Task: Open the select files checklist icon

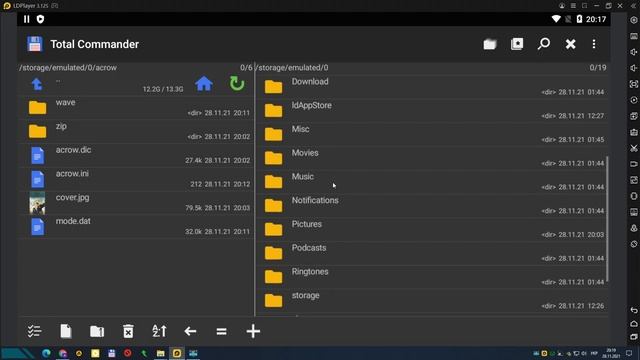Action: (34, 331)
